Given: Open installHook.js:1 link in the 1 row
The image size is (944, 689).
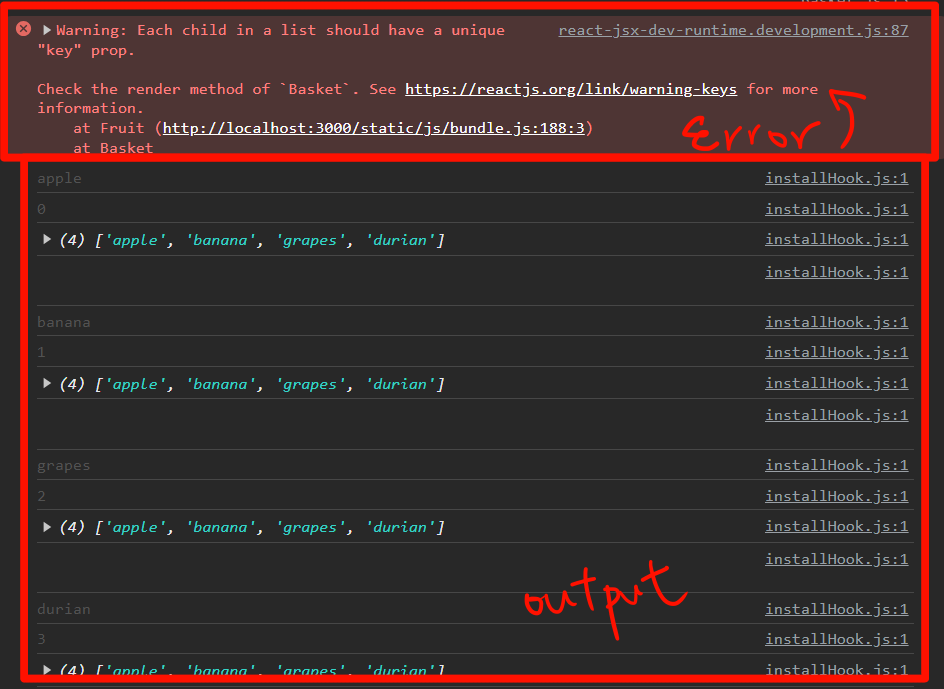Looking at the screenshot, I should [x=836, y=352].
